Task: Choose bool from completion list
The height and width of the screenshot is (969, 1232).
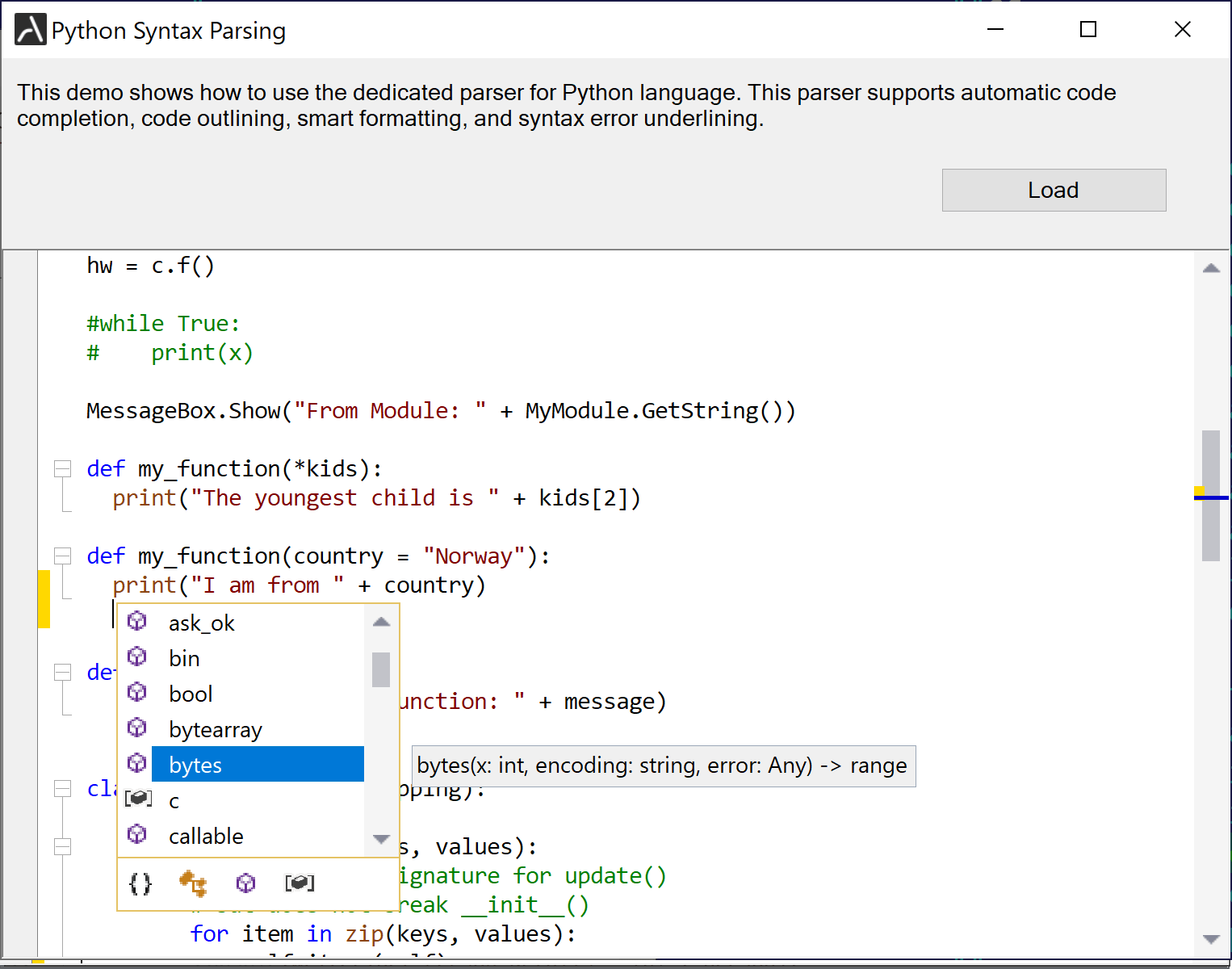Action: tap(191, 694)
